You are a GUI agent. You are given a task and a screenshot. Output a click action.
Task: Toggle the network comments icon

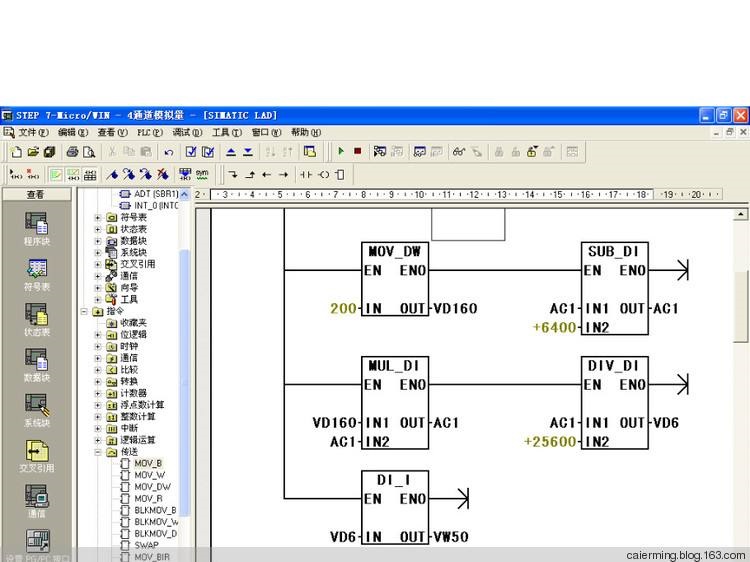click(73, 175)
